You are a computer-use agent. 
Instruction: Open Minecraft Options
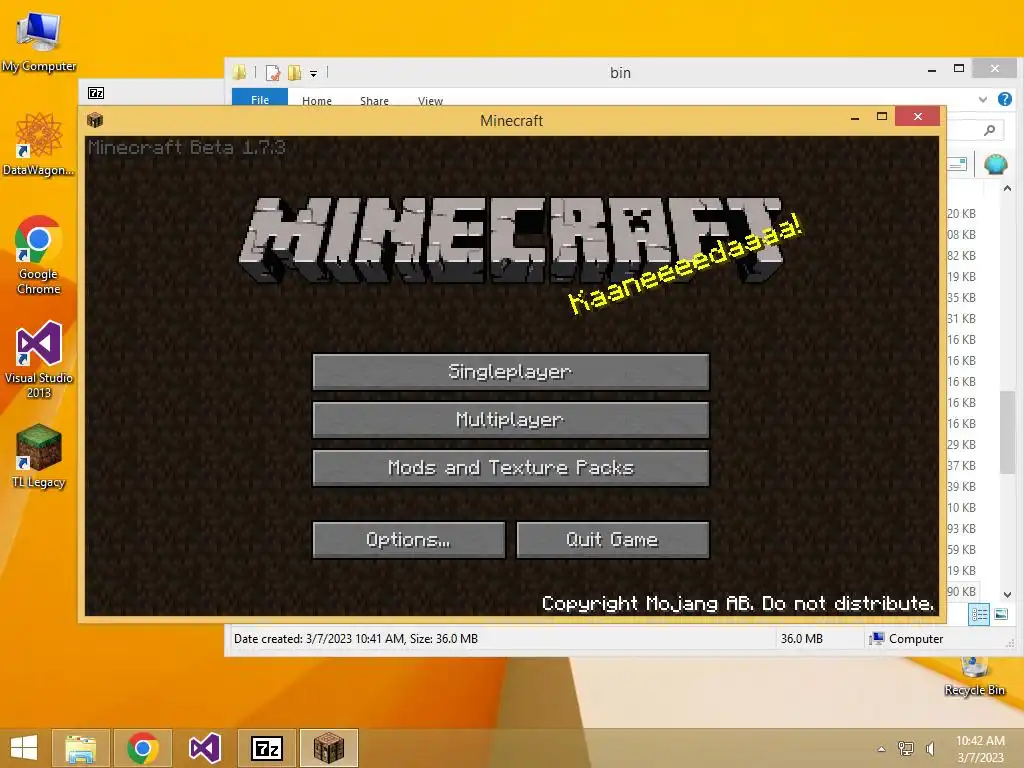click(x=409, y=539)
